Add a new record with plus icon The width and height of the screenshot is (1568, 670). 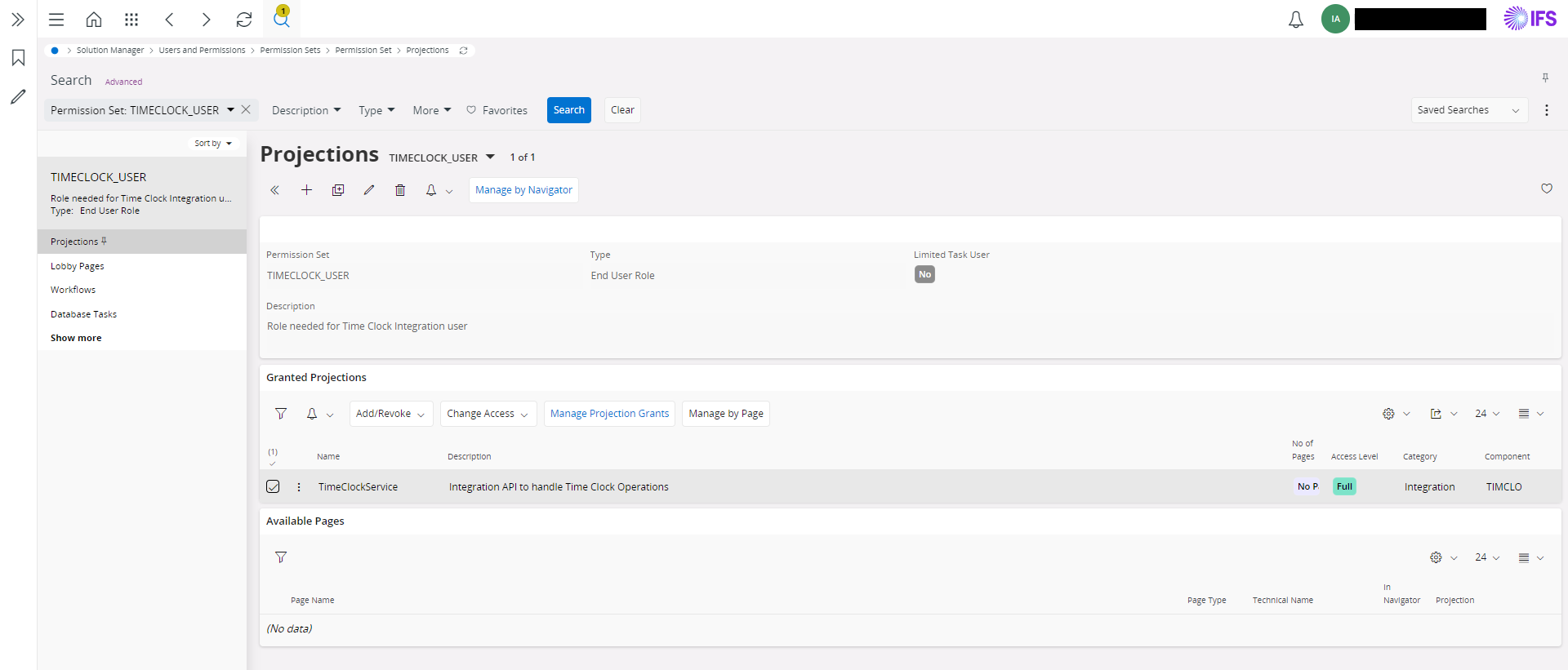[x=307, y=190]
